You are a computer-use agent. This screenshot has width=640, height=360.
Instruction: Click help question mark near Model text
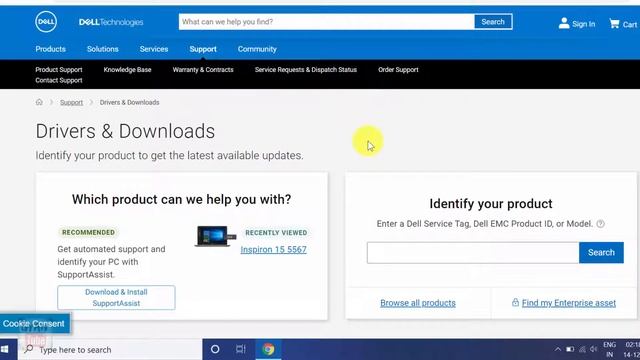(600, 224)
